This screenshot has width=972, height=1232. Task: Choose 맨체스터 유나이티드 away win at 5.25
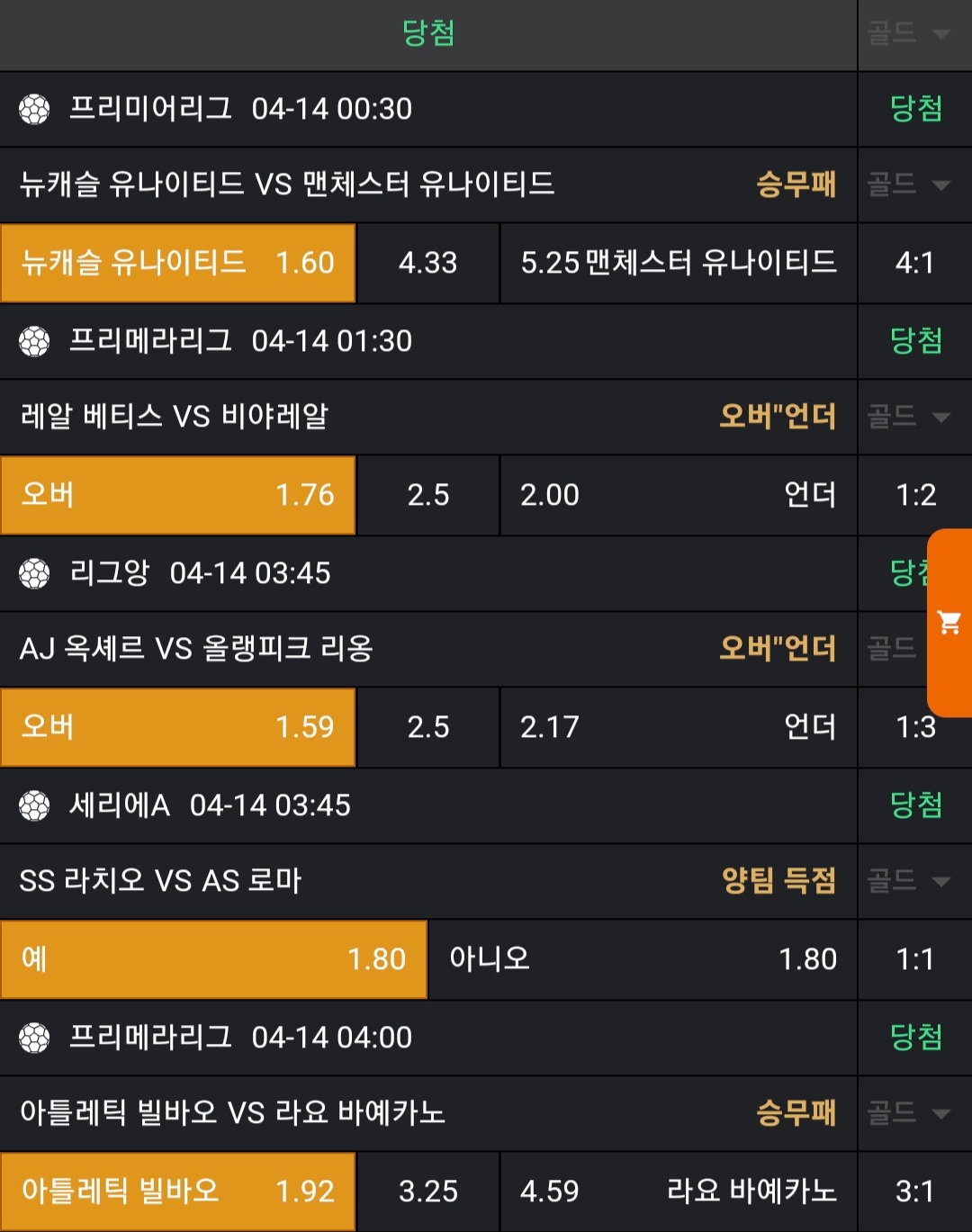click(x=678, y=263)
